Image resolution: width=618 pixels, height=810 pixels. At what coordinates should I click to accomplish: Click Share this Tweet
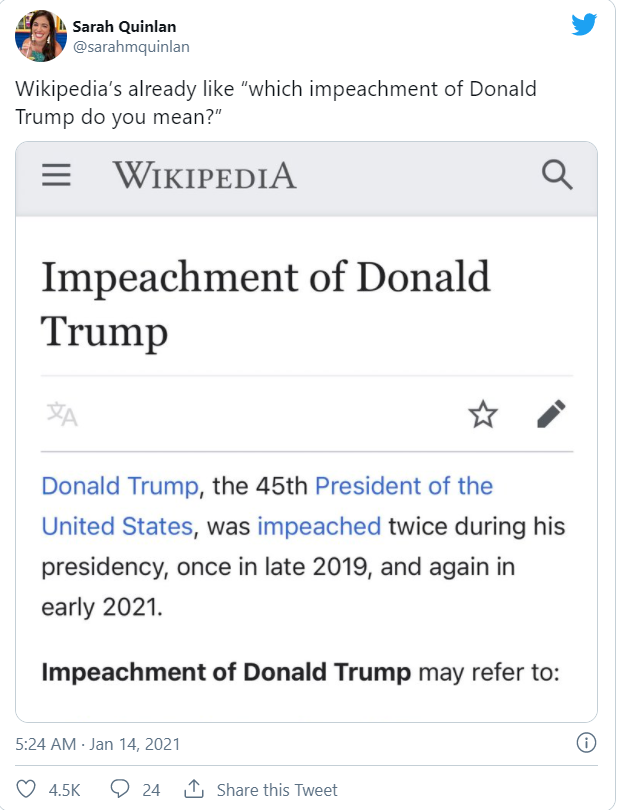pos(277,790)
